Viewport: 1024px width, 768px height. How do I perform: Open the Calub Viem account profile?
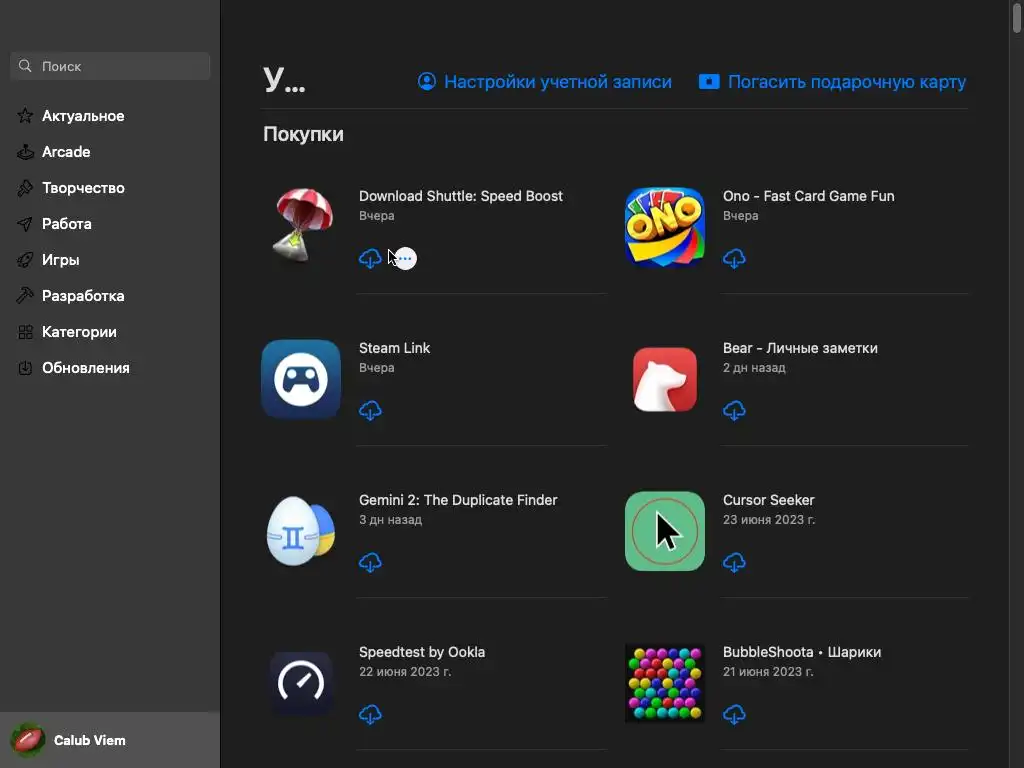tap(110, 741)
